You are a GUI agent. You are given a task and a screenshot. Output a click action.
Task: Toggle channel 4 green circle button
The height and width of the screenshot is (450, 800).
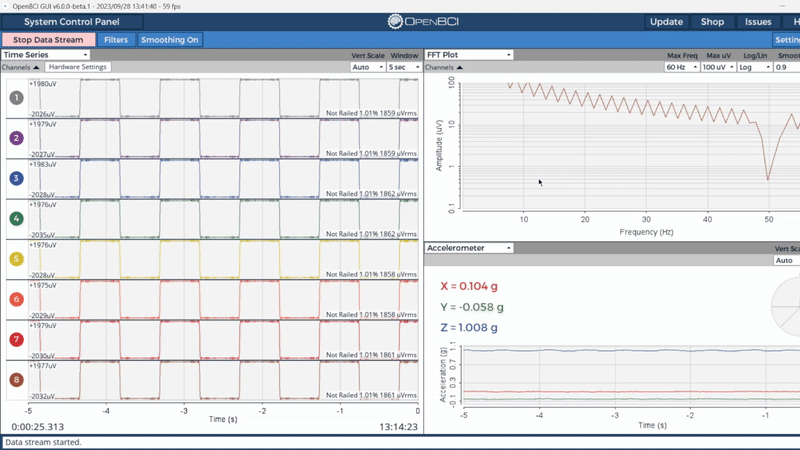pos(16,218)
